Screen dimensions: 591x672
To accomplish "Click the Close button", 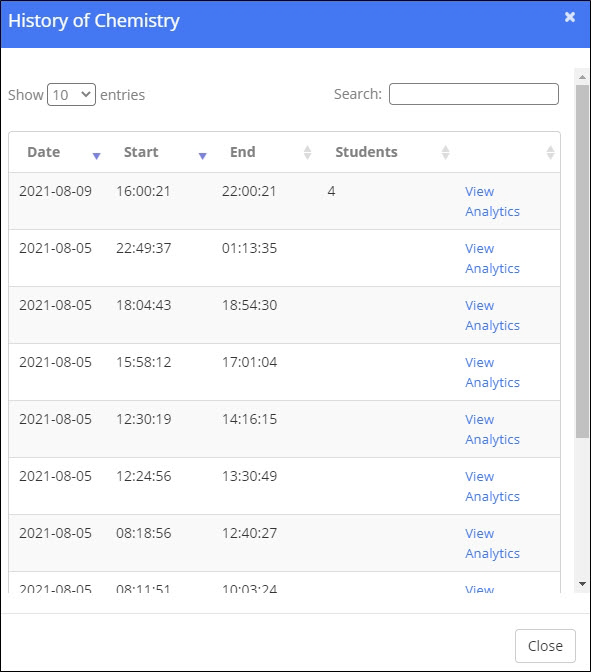I will 545,646.
